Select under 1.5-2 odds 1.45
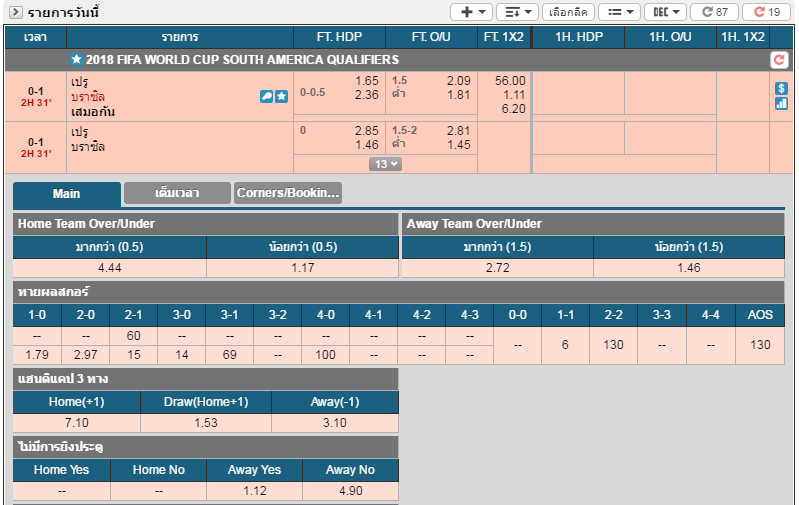The height and width of the screenshot is (505, 799). [458, 145]
